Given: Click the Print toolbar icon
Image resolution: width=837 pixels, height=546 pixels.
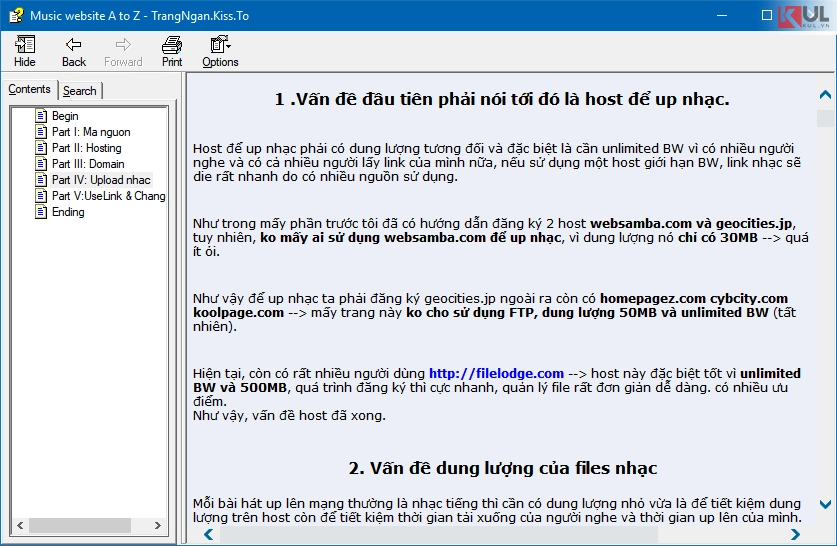Looking at the screenshot, I should point(172,52).
